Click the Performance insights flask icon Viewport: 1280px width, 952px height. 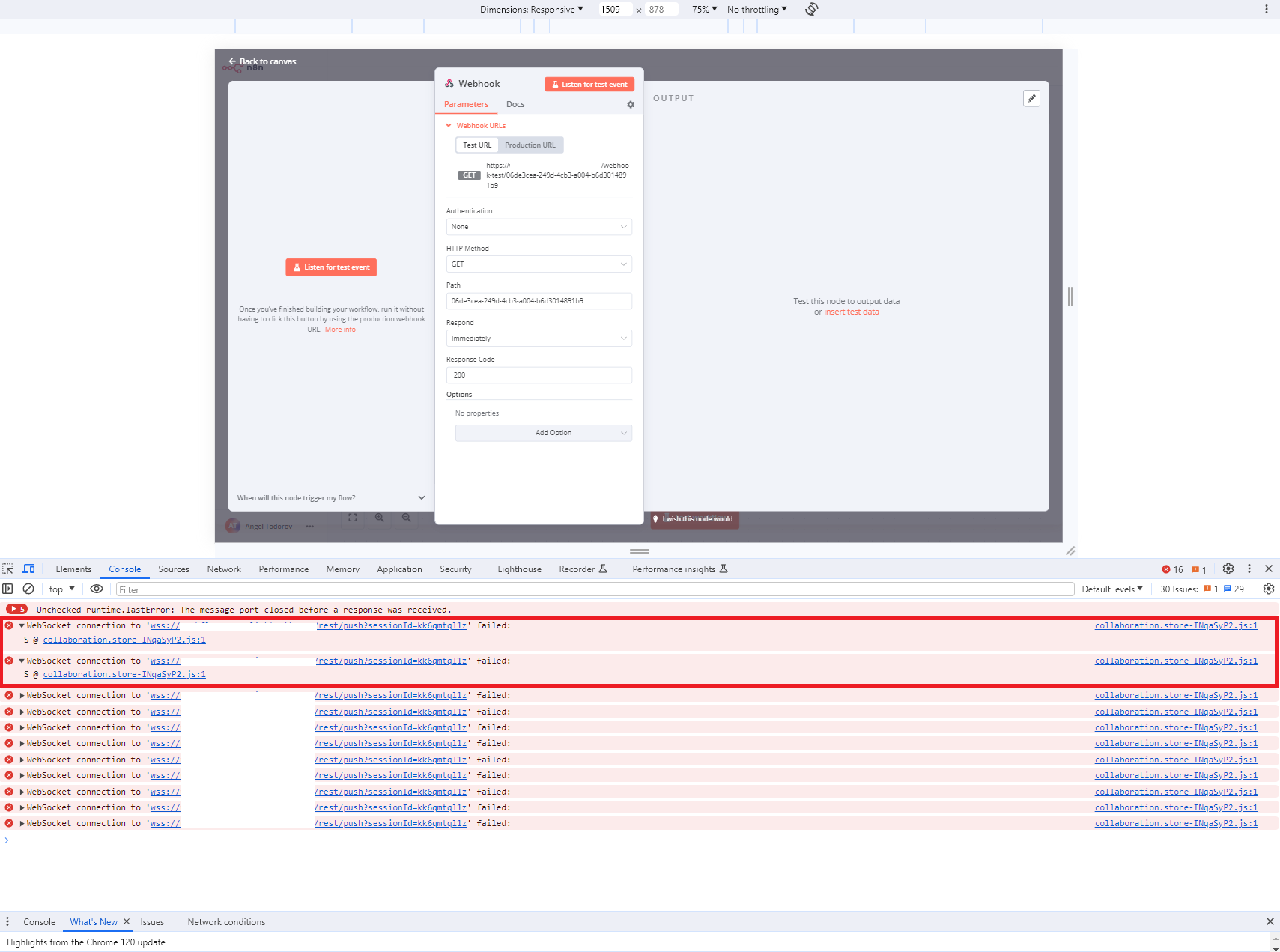[x=724, y=569]
